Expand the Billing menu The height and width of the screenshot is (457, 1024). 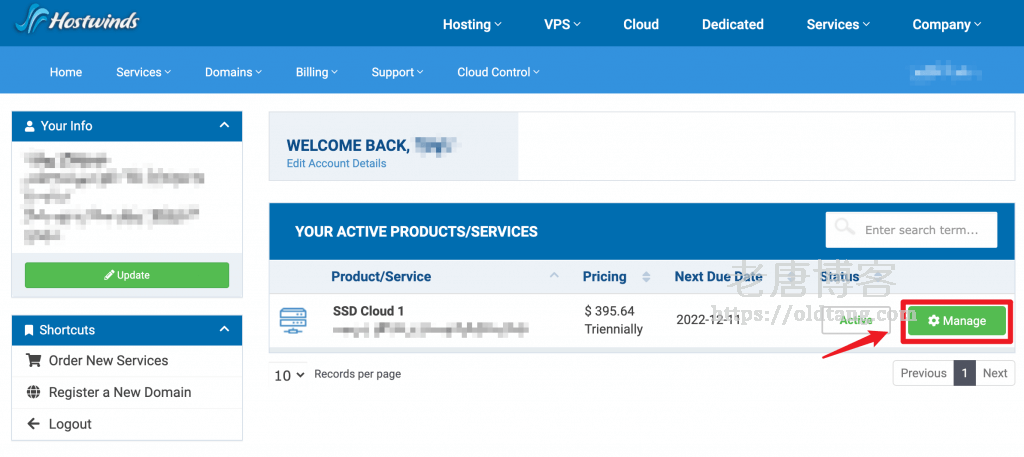coord(317,72)
